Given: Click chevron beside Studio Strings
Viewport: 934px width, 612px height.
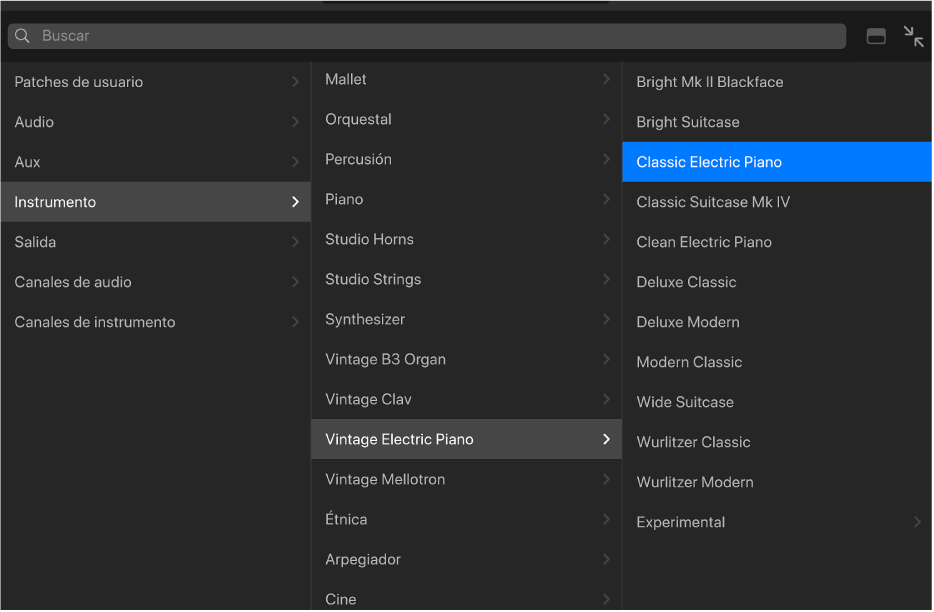Looking at the screenshot, I should (x=606, y=279).
